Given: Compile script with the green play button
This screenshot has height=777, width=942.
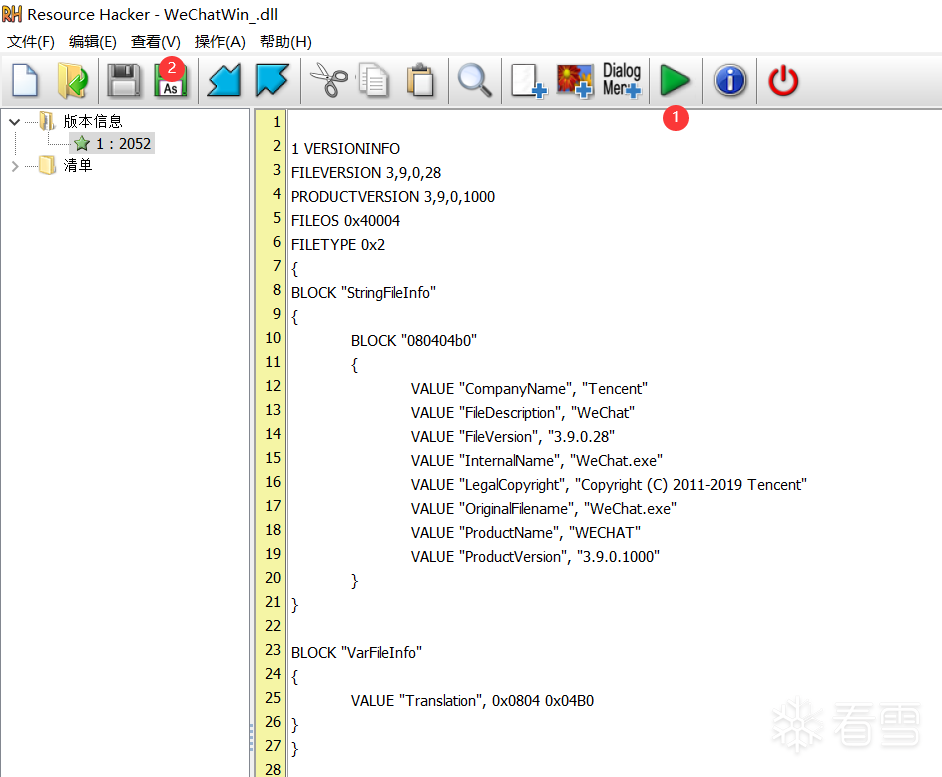Looking at the screenshot, I should (x=675, y=81).
